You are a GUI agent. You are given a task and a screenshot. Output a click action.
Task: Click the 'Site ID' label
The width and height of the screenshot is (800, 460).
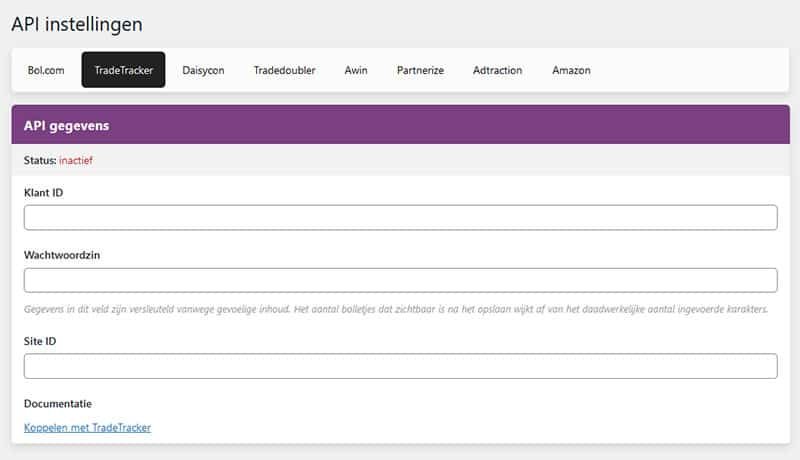click(40, 341)
